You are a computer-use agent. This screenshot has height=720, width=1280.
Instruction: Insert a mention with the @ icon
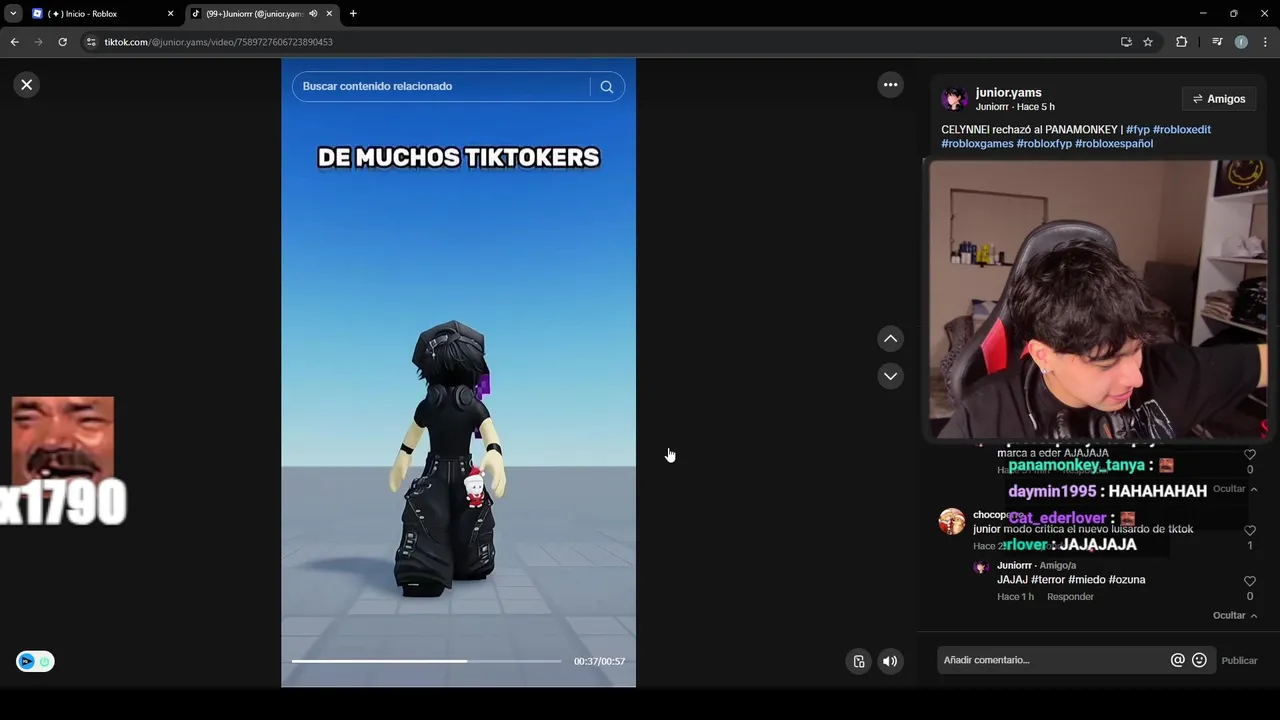[x=1177, y=660]
